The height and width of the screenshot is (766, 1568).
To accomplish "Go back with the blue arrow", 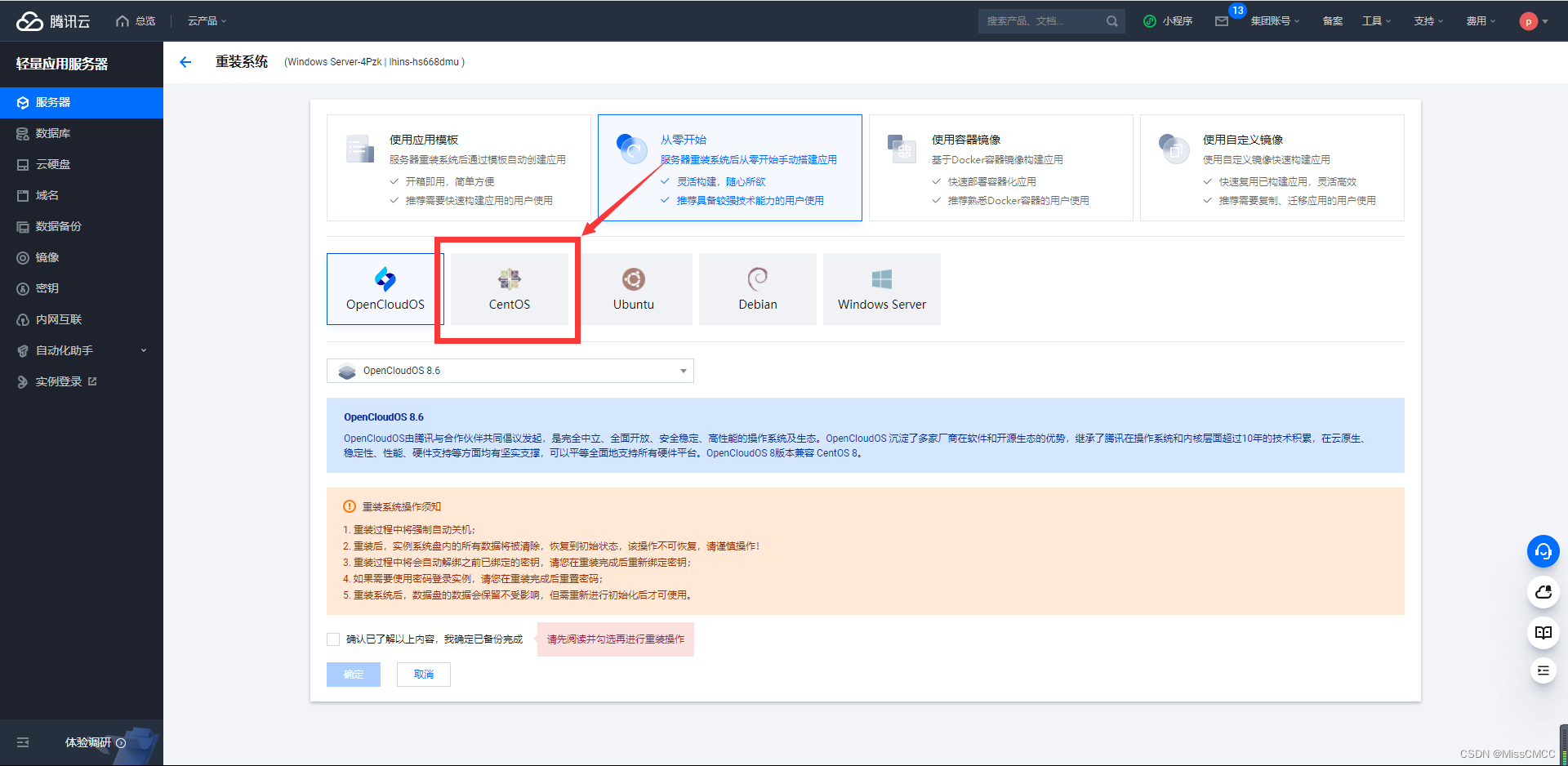I will pyautogui.click(x=185, y=62).
